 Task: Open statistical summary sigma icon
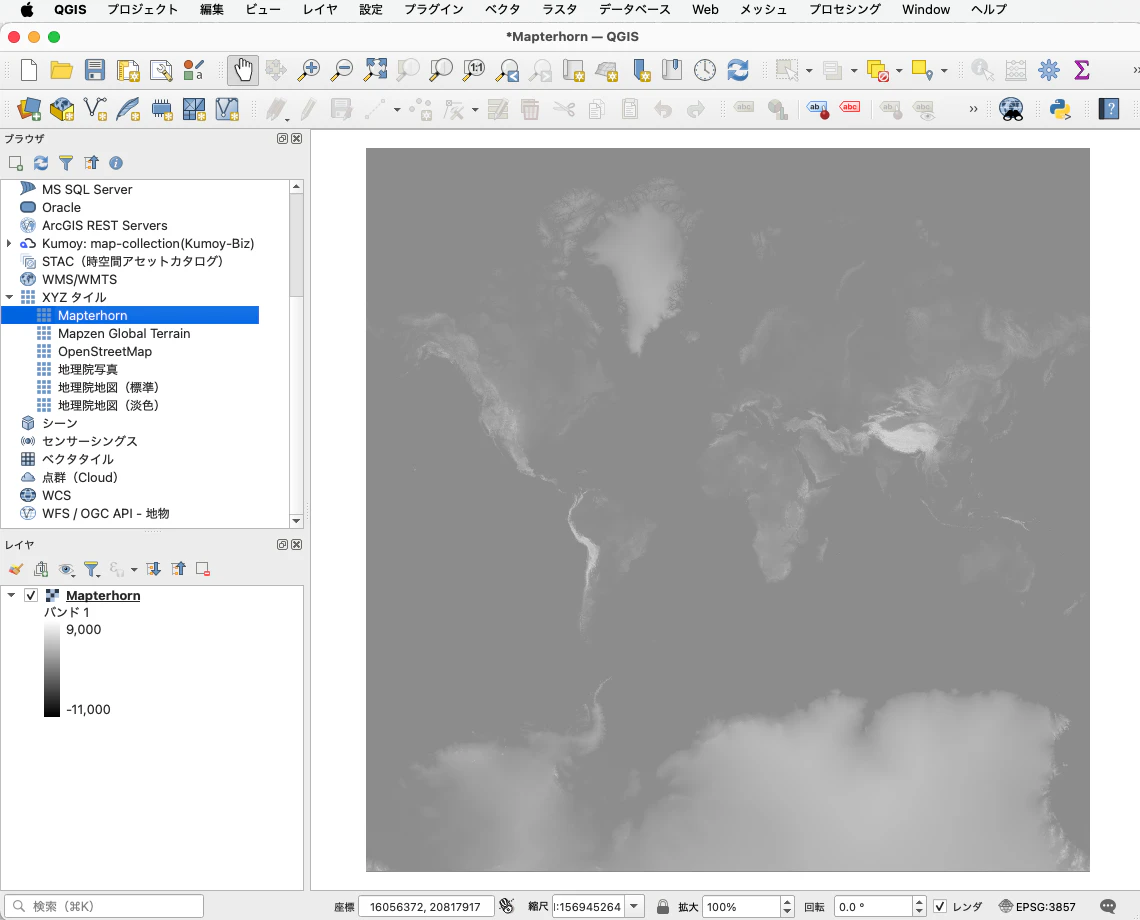(1082, 71)
